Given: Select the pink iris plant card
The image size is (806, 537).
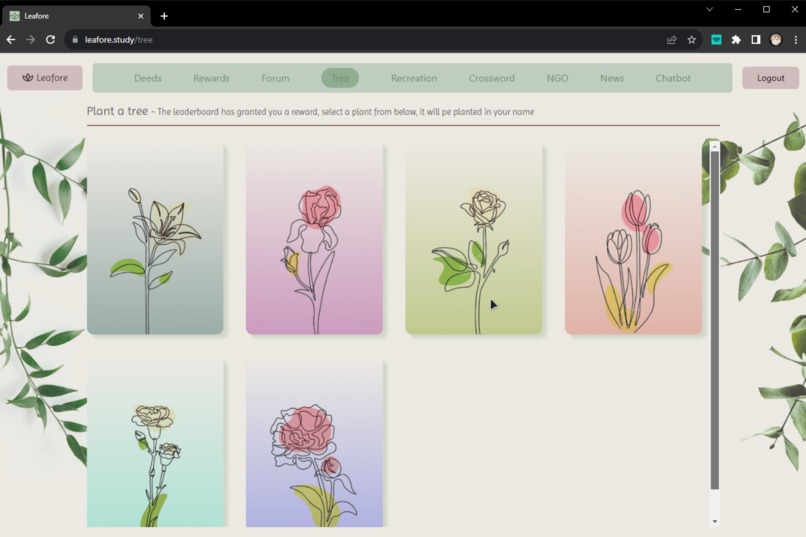Looking at the screenshot, I should pyautogui.click(x=314, y=239).
